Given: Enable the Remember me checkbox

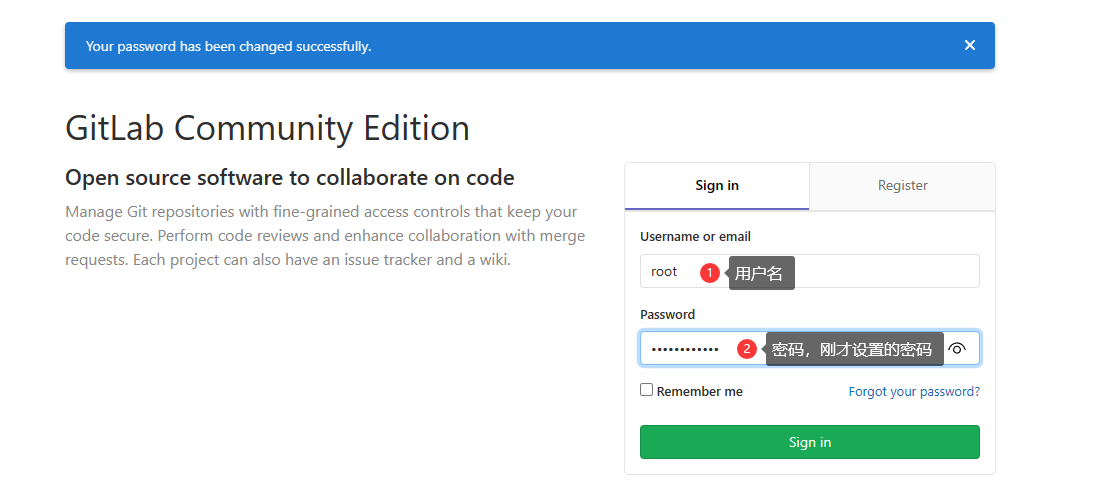Looking at the screenshot, I should tap(647, 389).
